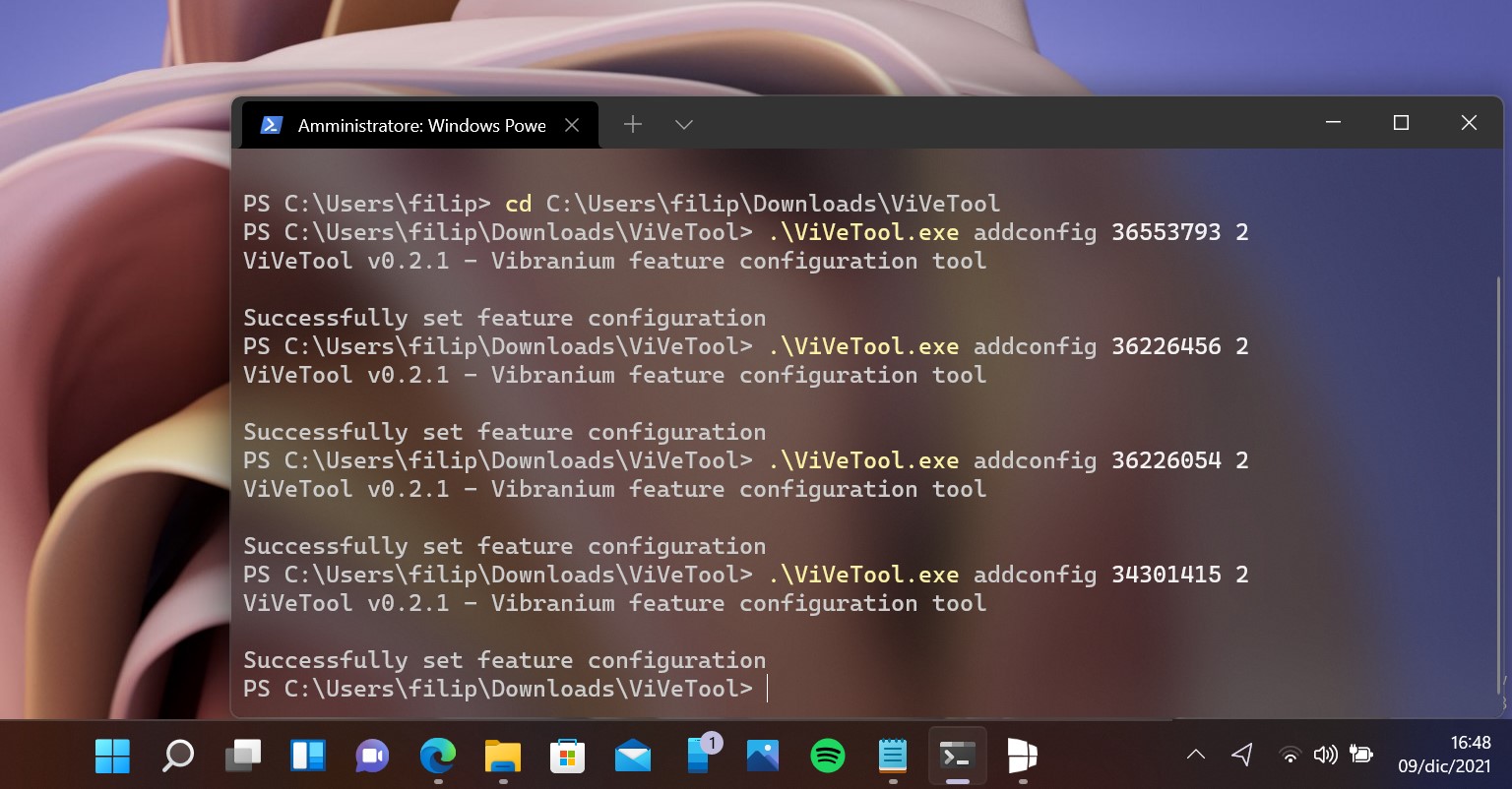Close the Windows Terminal window
The image size is (1512, 789).
(x=1469, y=123)
